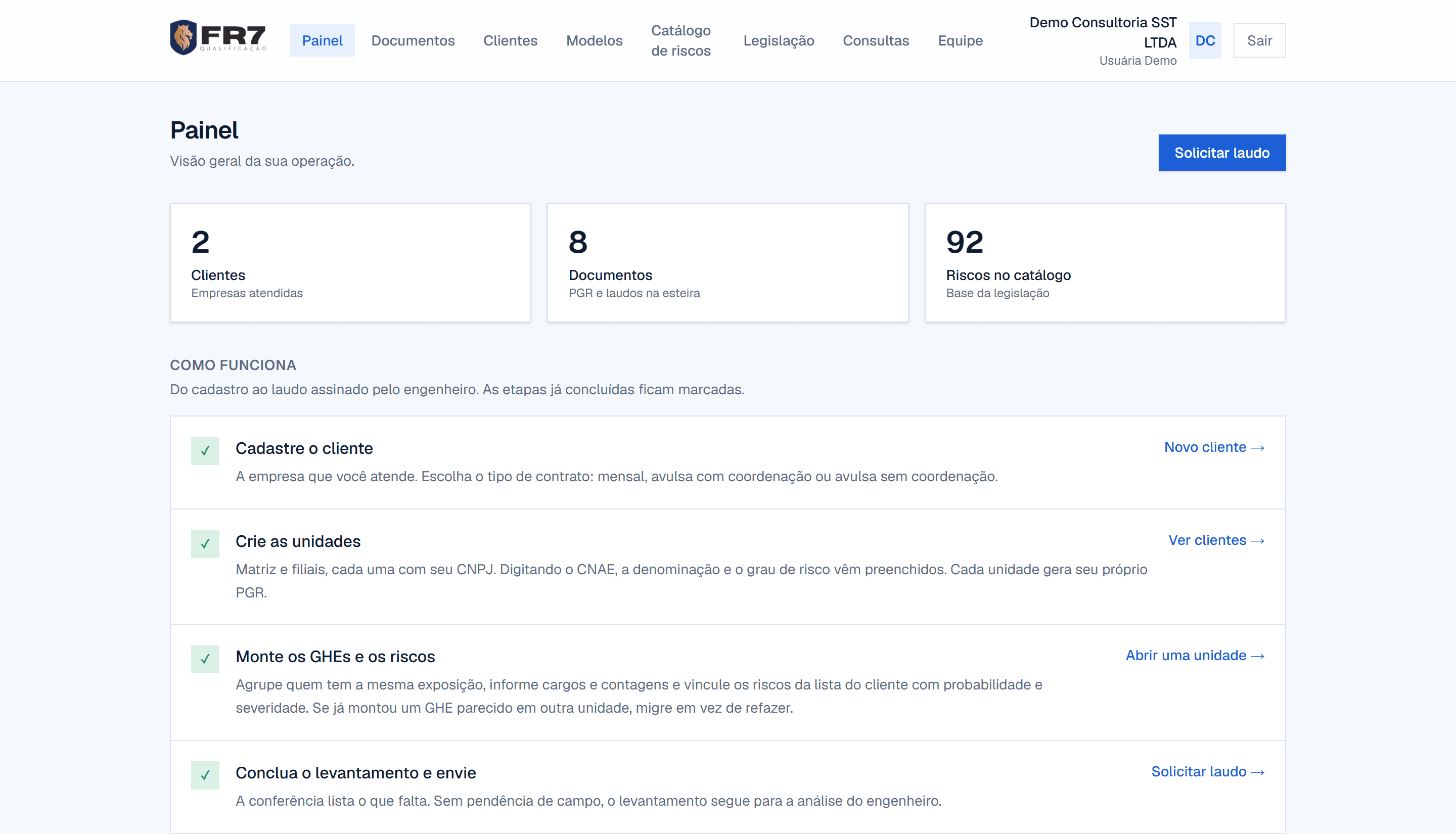Image resolution: width=1456 pixels, height=834 pixels.
Task: Open the 92 Riscos no catálogo card
Action: pos(1105,263)
